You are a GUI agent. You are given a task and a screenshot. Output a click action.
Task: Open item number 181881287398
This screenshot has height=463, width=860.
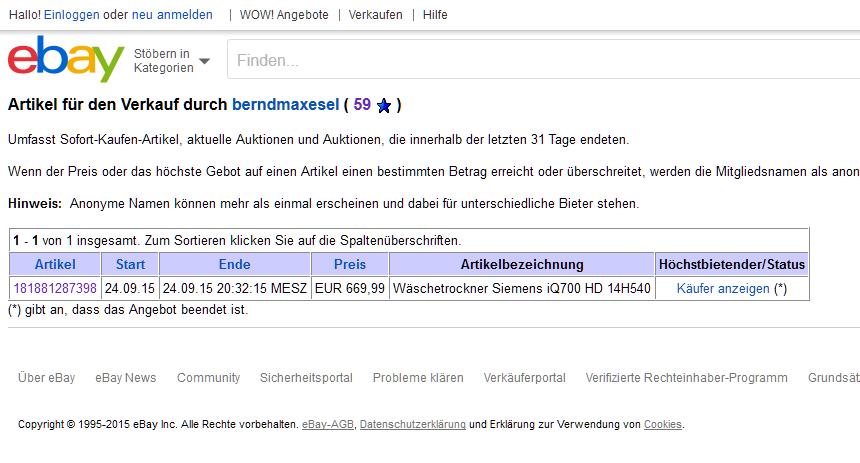pyautogui.click(x=55, y=289)
